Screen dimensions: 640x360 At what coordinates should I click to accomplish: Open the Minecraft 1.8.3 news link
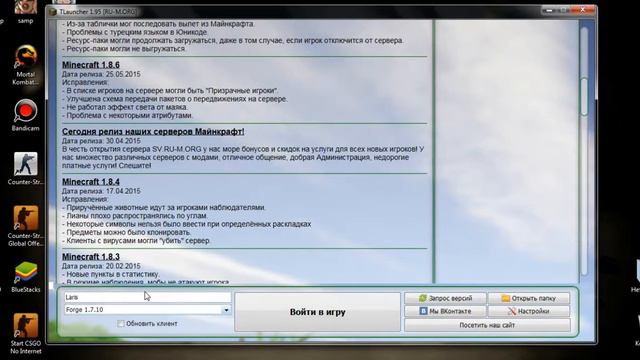click(x=91, y=257)
